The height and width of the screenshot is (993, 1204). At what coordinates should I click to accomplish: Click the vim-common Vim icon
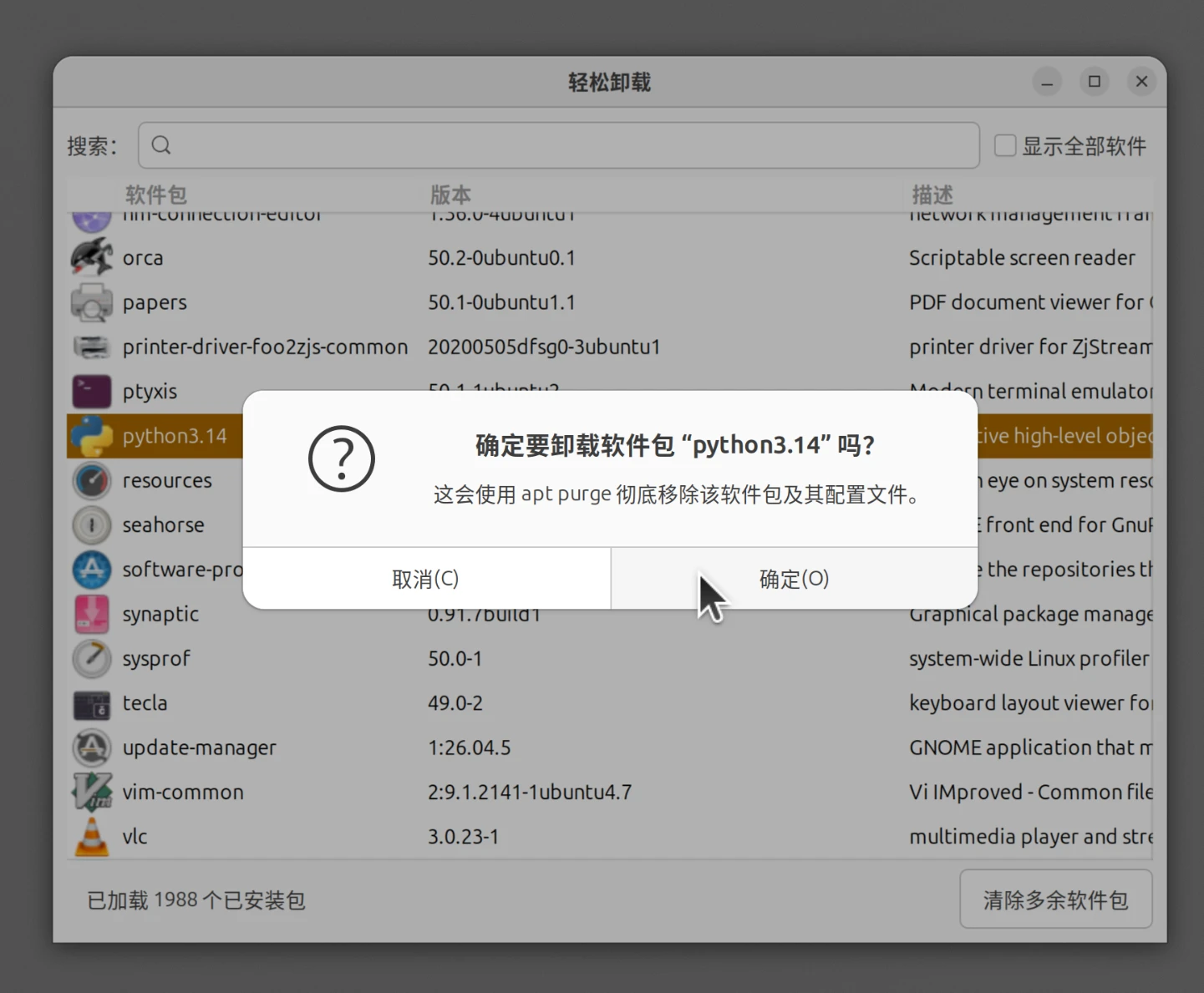pyautogui.click(x=92, y=792)
